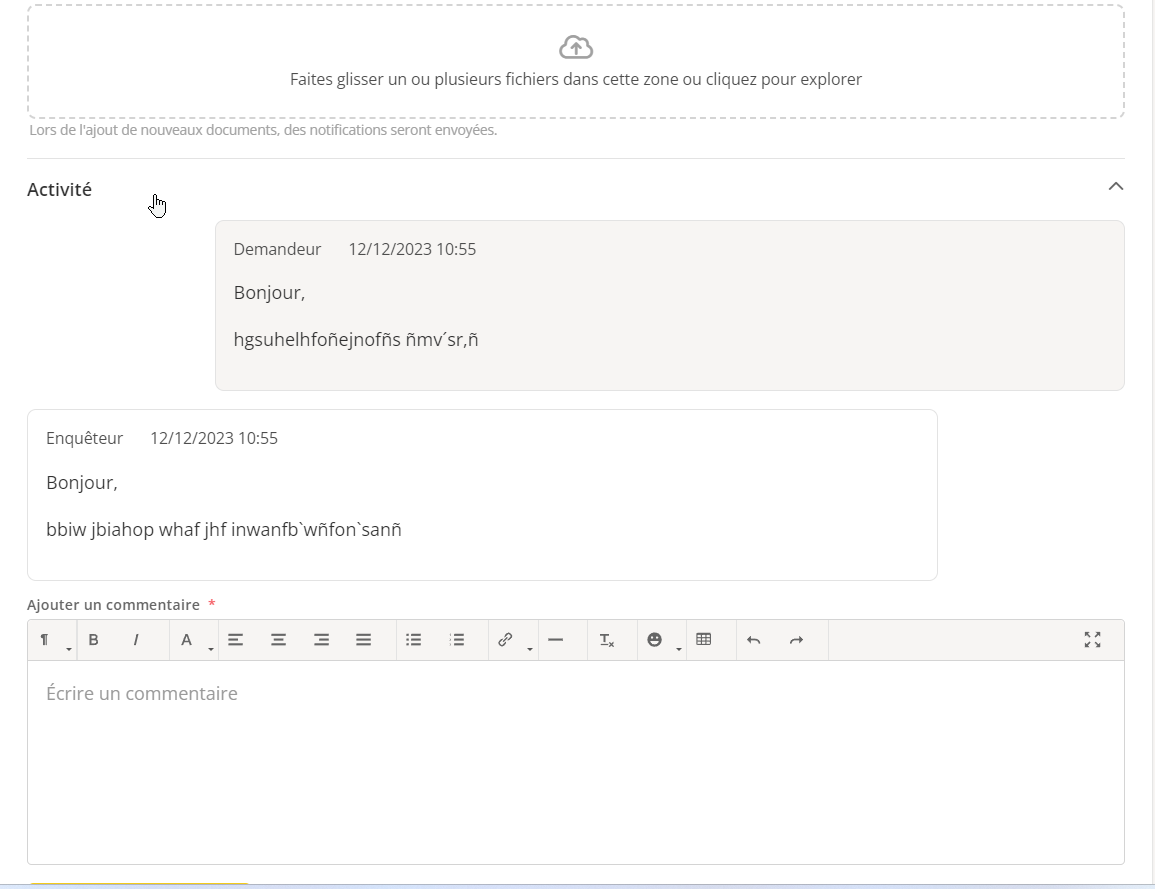Open the text color tool
This screenshot has height=889, width=1155.
tap(186, 639)
